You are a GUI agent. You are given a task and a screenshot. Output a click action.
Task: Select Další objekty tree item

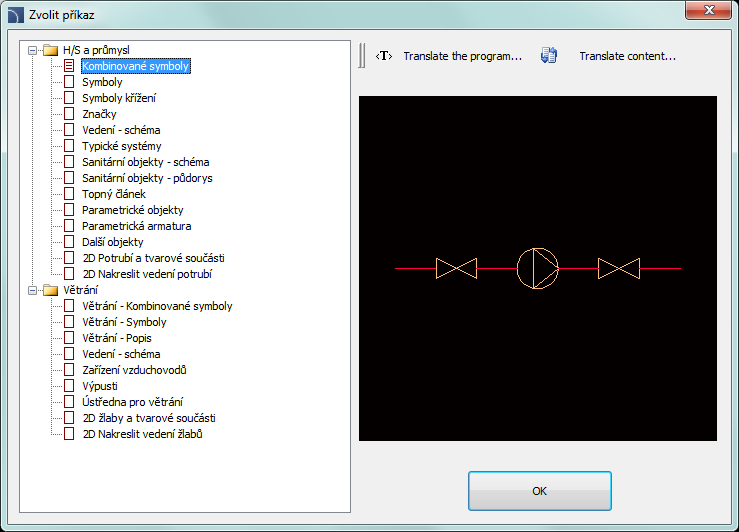point(113,242)
